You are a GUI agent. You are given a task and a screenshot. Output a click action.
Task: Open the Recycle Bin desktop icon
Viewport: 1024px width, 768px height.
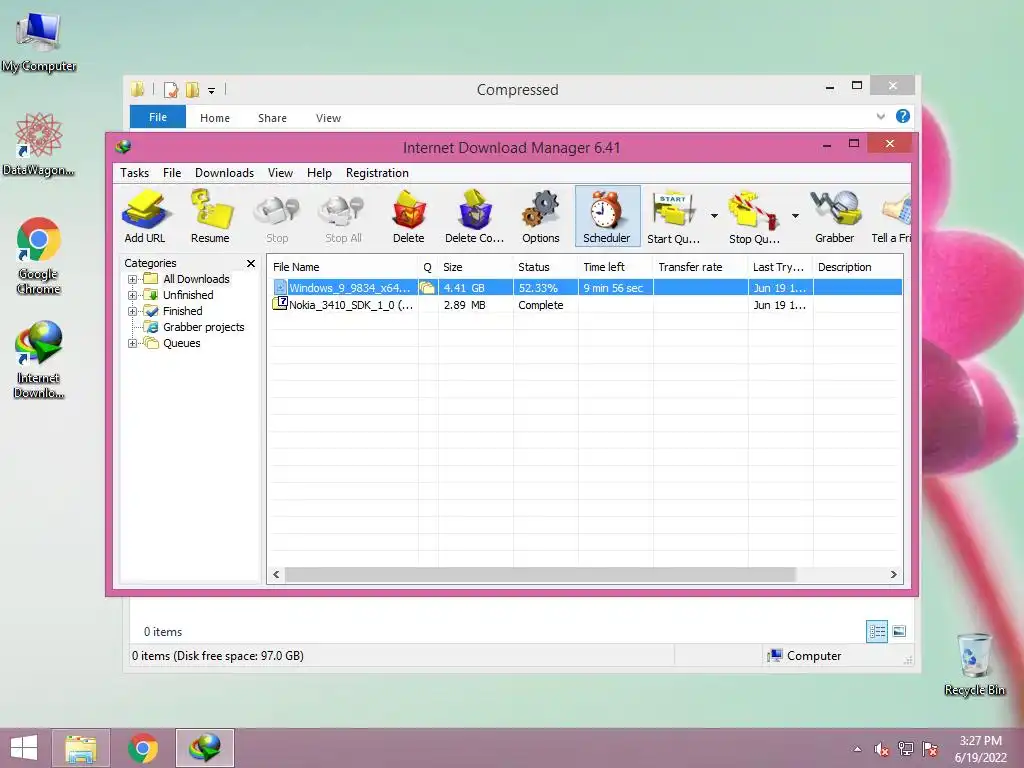(x=974, y=664)
